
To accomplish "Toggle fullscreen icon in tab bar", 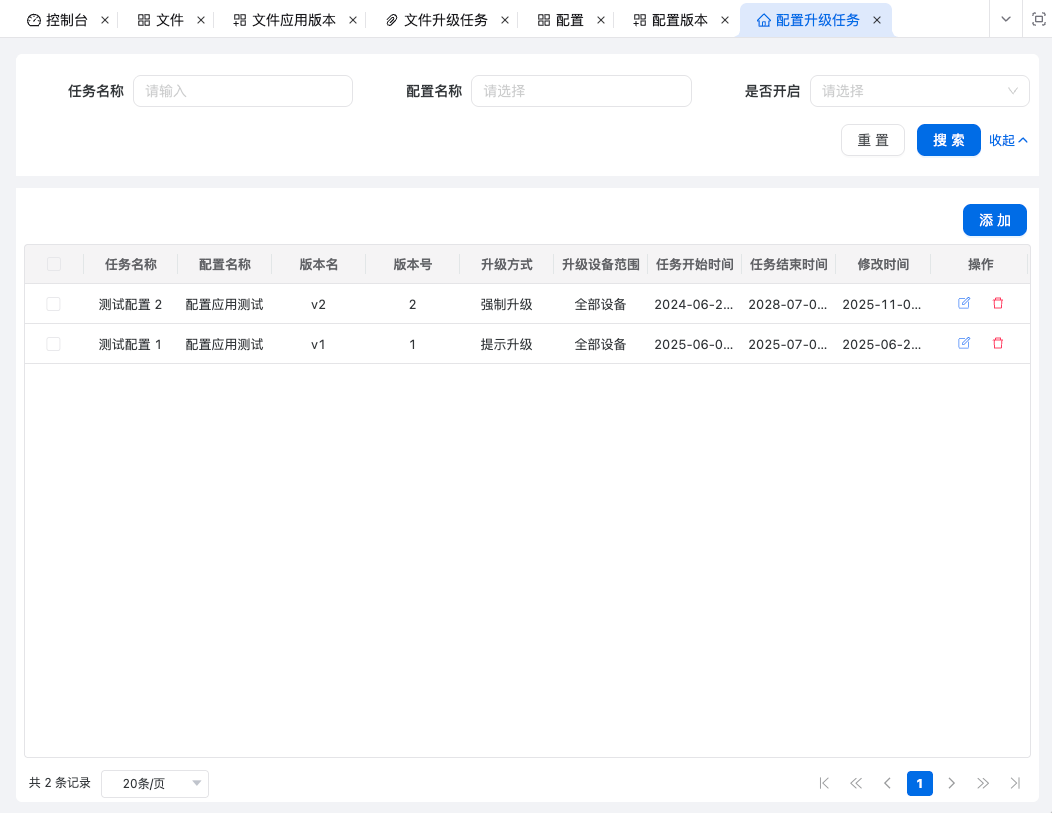I will [1038, 19].
